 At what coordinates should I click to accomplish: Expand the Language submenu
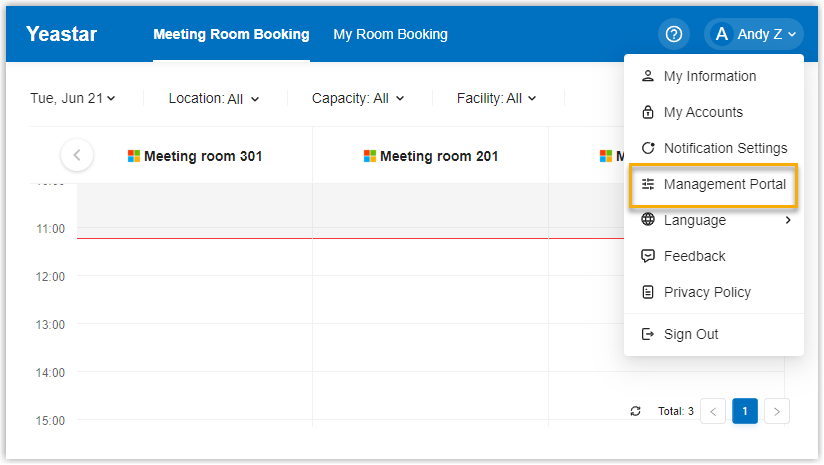714,220
